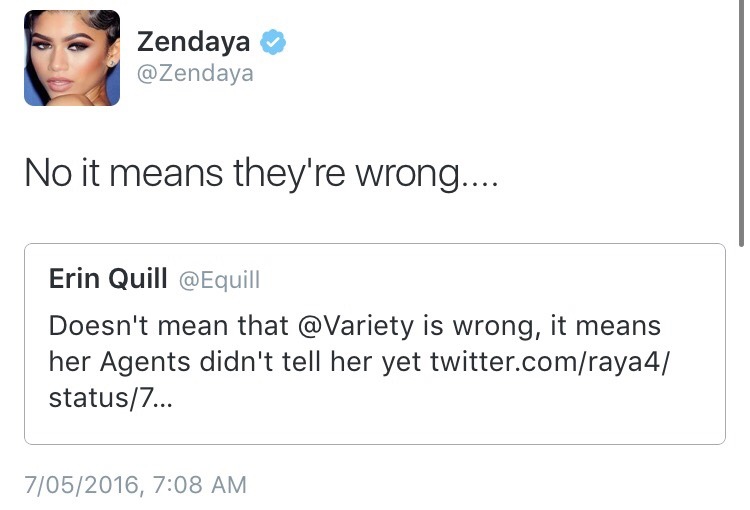The image size is (750, 510).
Task: Open the @Equill handle
Action: click(x=219, y=281)
